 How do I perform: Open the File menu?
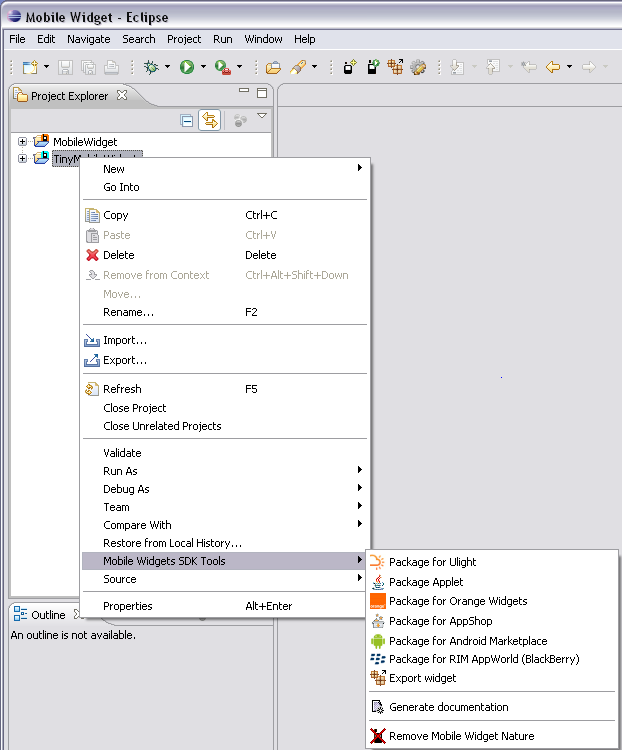17,39
